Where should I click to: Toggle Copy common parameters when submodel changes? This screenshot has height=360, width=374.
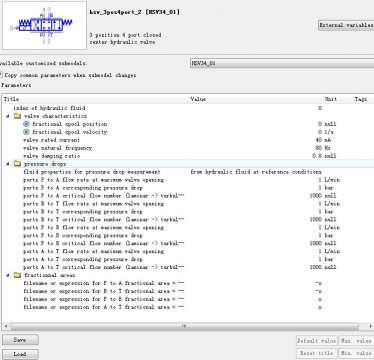click(x=1, y=75)
